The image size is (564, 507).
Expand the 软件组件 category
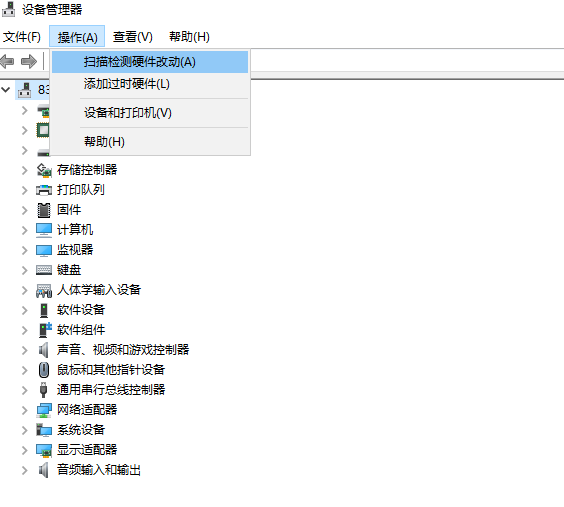point(24,330)
